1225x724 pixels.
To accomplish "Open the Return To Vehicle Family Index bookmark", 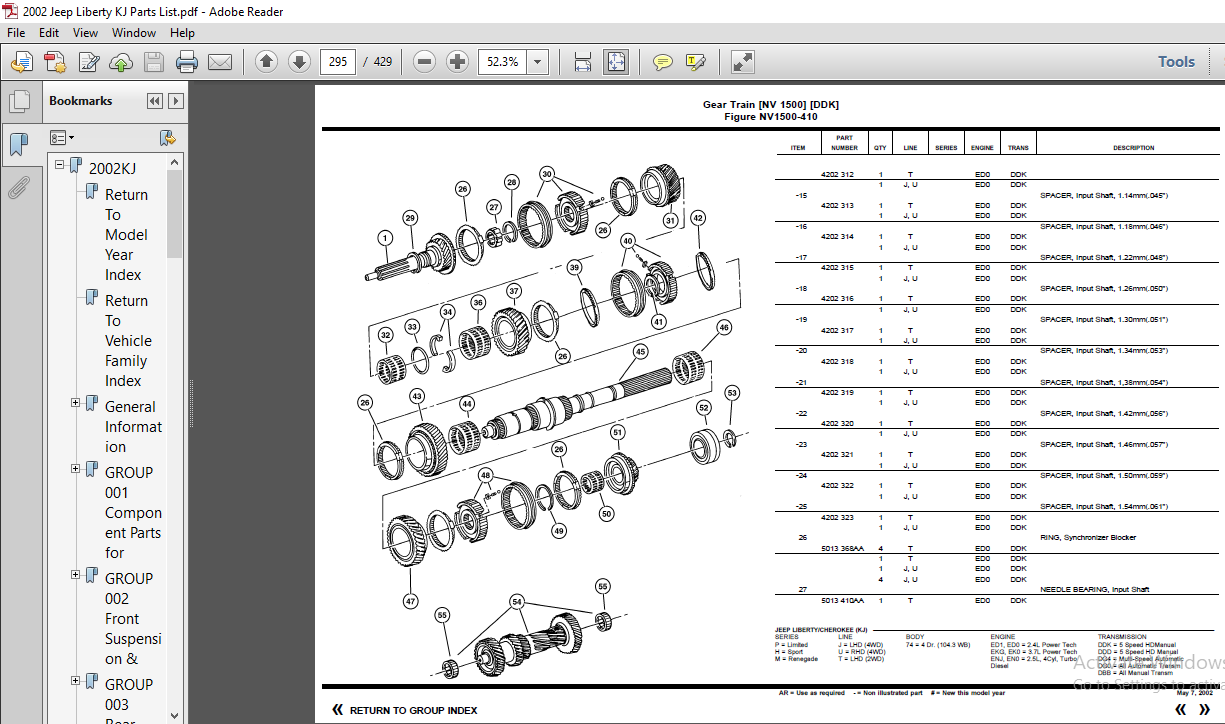I will 126,341.
